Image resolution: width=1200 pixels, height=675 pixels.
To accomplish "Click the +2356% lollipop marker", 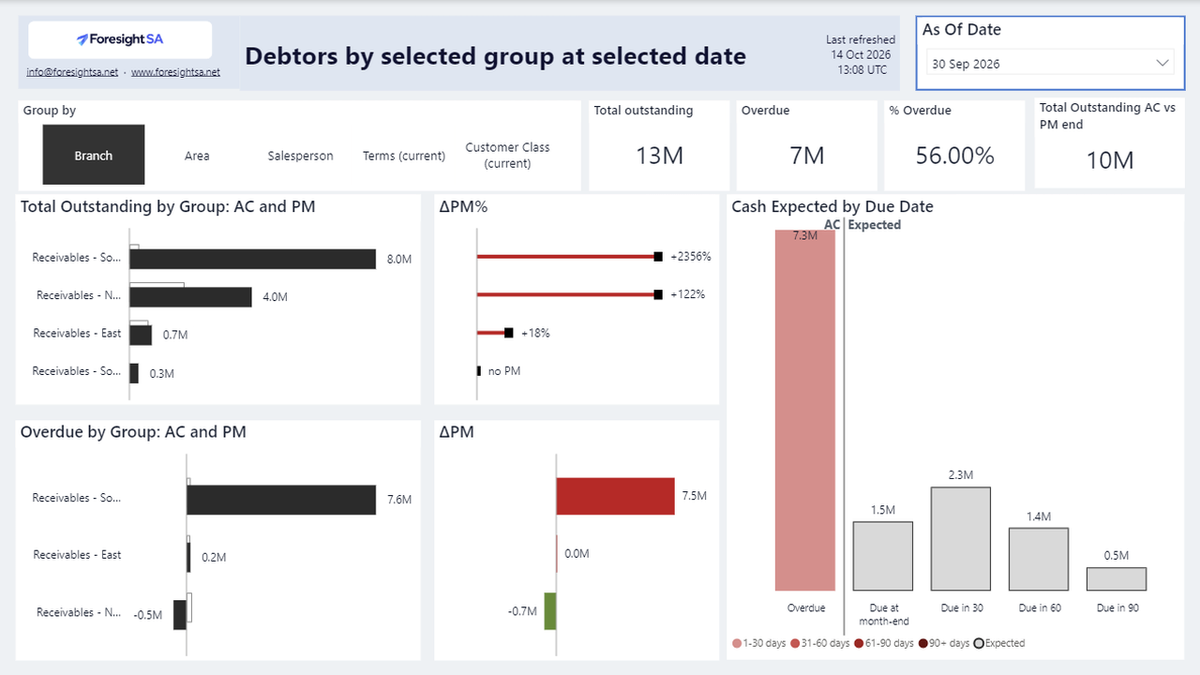I will click(x=658, y=257).
